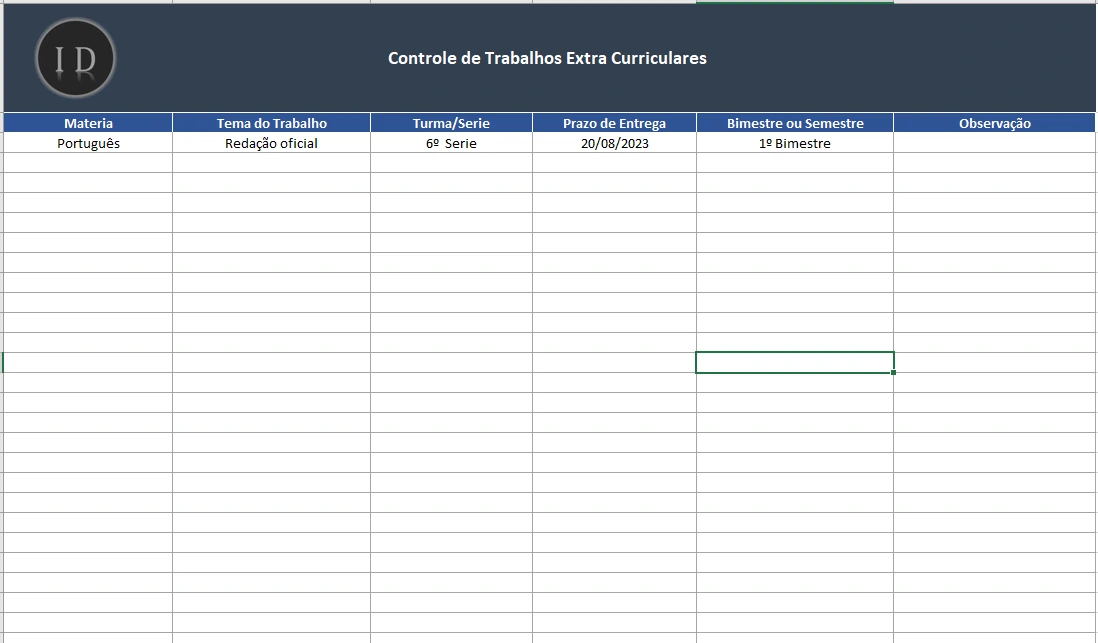Select the 'Materia' column header cell
Image resolution: width=1098 pixels, height=643 pixels.
[x=88, y=123]
